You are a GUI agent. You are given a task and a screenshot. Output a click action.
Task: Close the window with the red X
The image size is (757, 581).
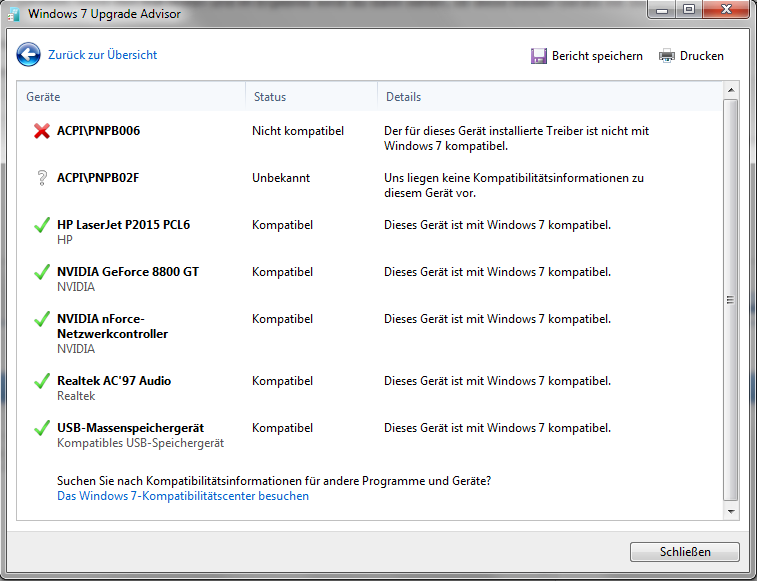pos(726,10)
